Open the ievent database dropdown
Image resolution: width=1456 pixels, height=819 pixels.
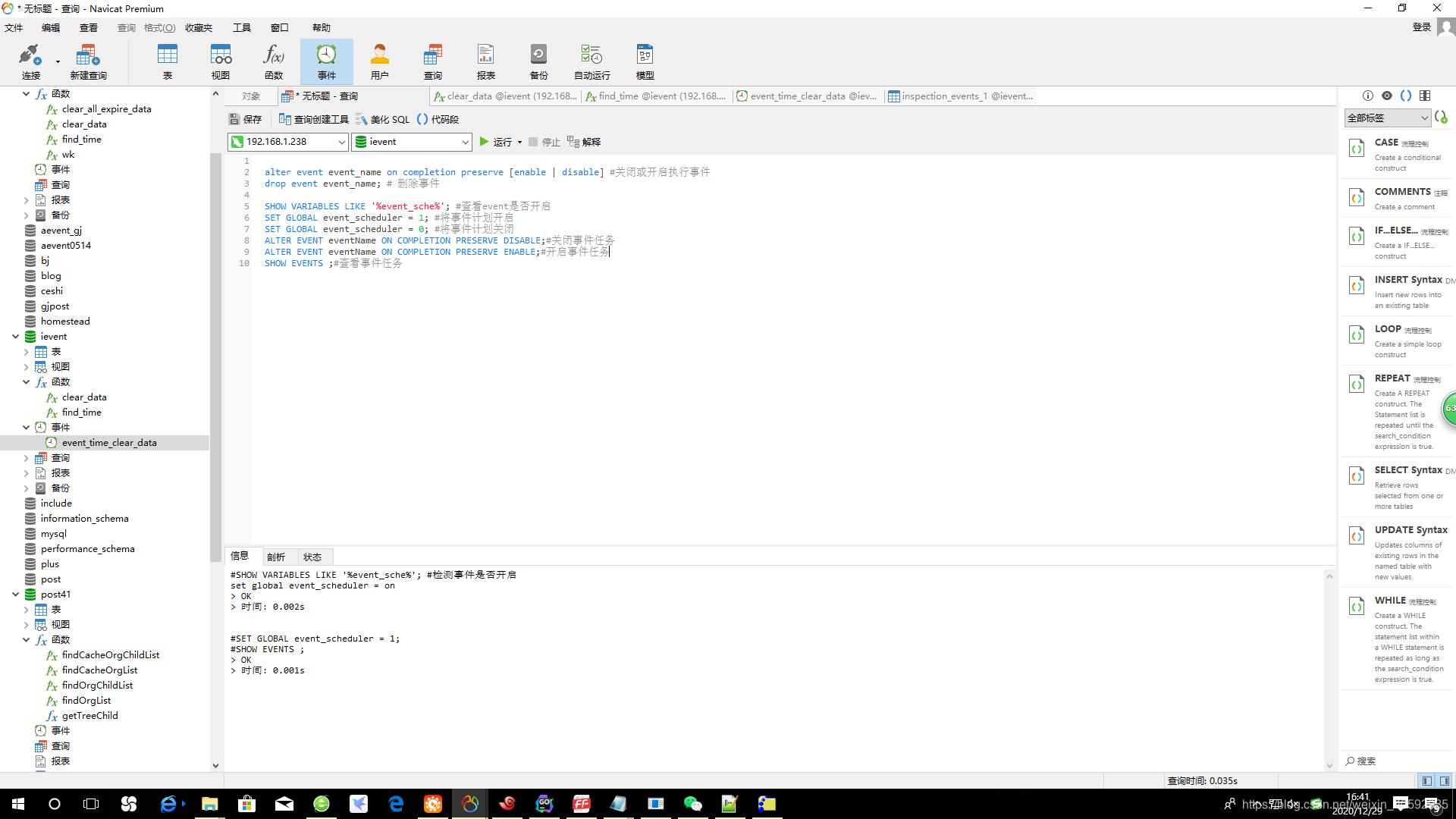click(x=465, y=142)
